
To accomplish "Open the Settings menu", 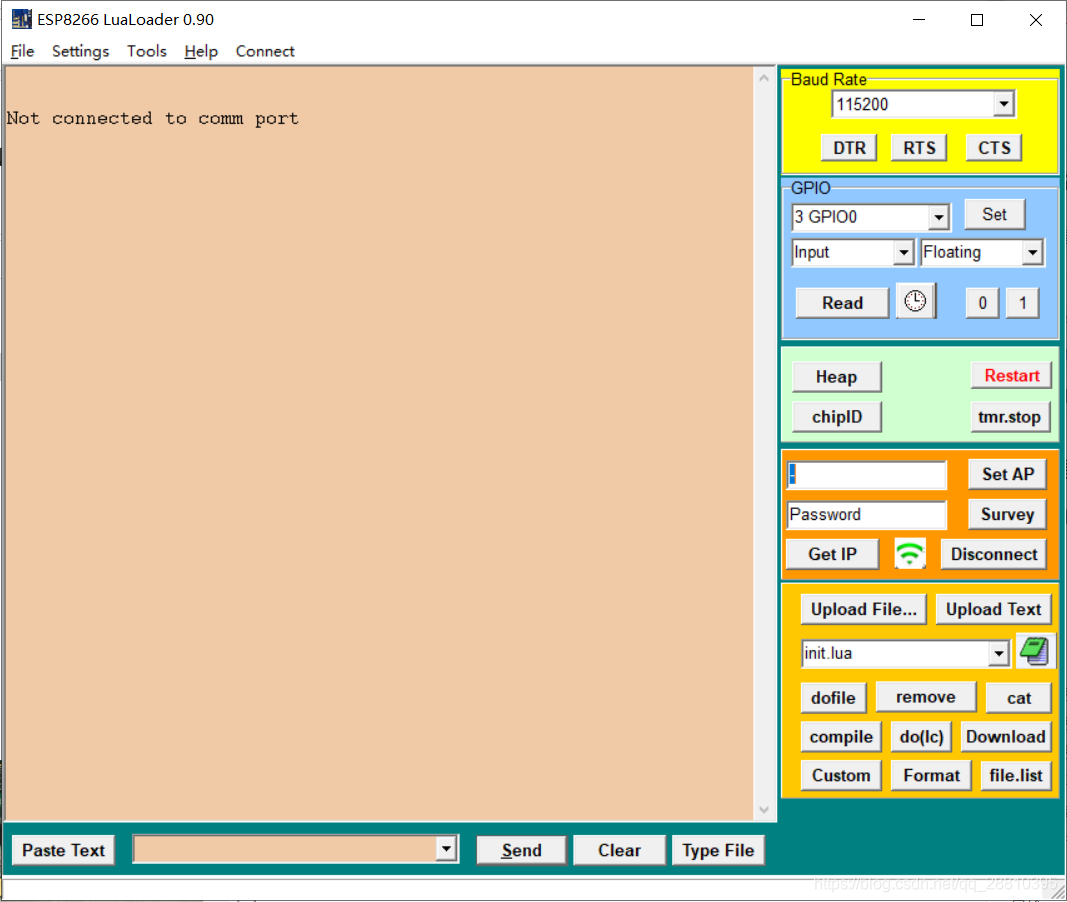I will [80, 51].
